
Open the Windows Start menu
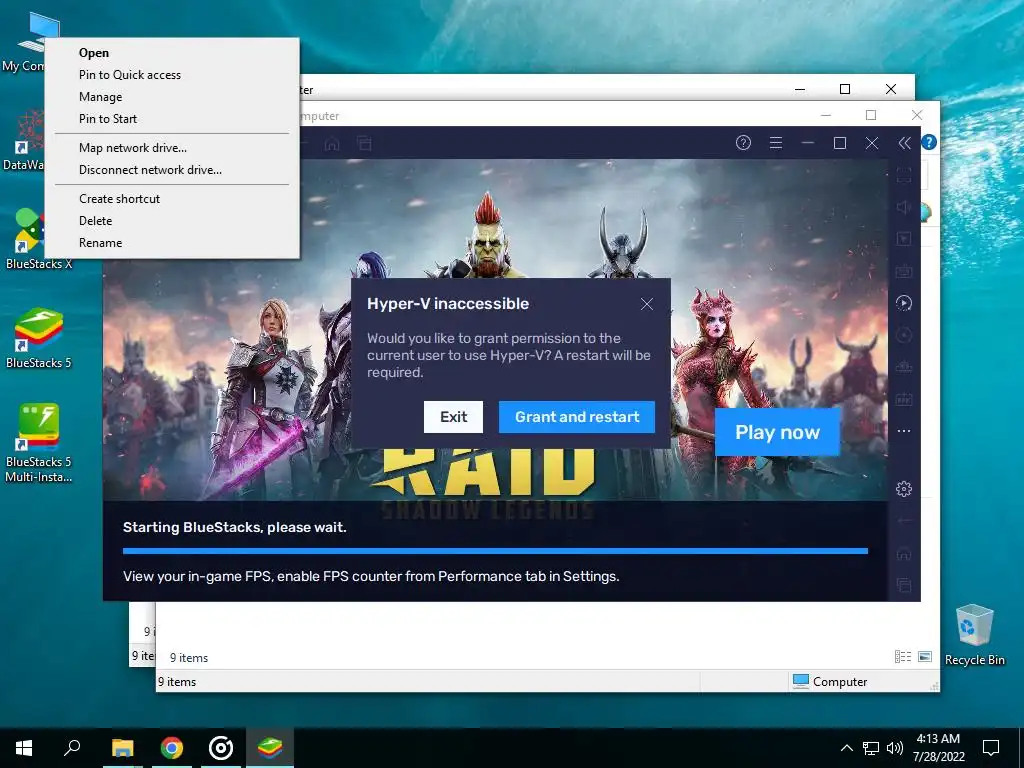click(x=24, y=748)
